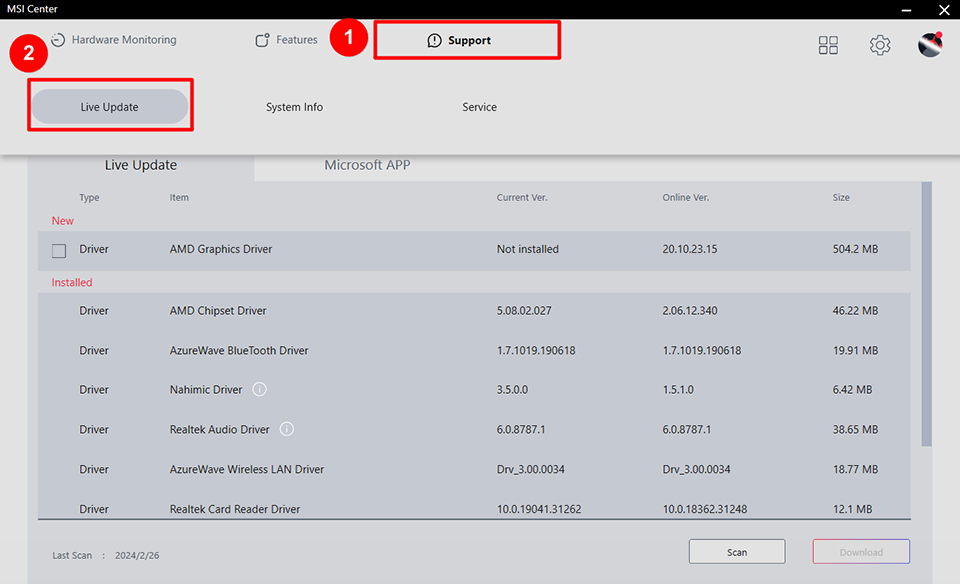
Task: Open the System Info section
Action: (294, 107)
